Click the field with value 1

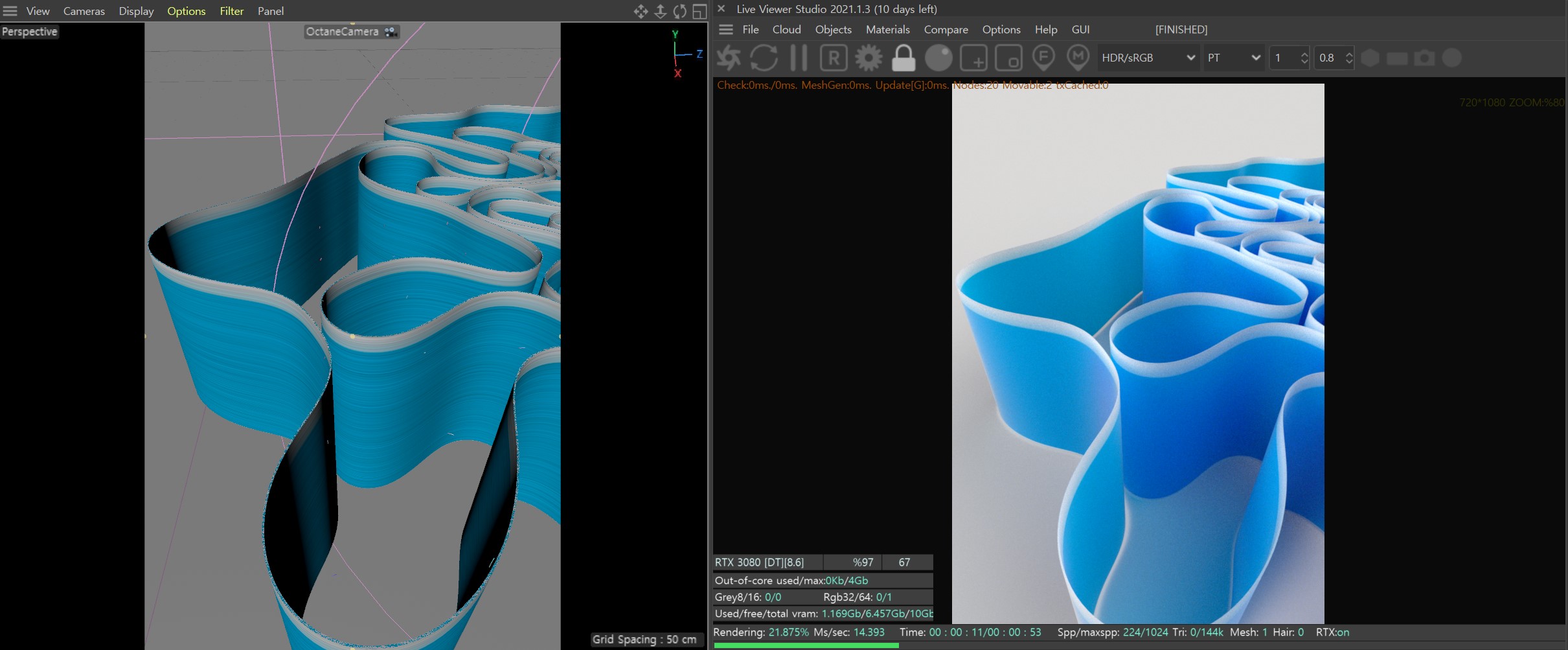pyautogui.click(x=1285, y=58)
